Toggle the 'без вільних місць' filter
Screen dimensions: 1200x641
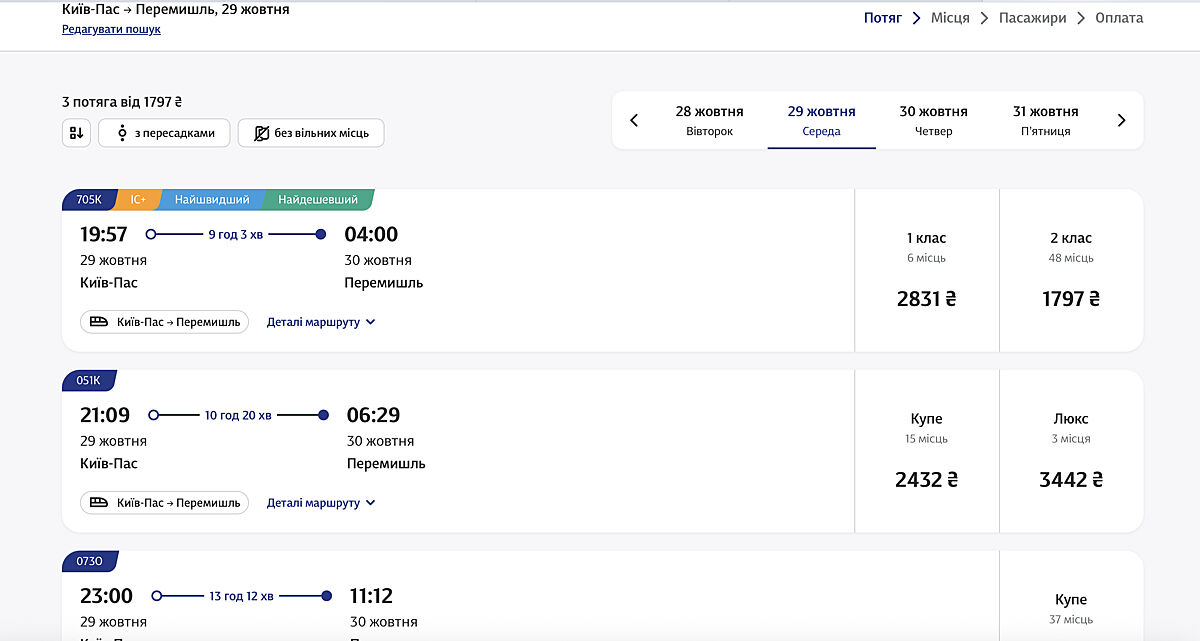[310, 133]
